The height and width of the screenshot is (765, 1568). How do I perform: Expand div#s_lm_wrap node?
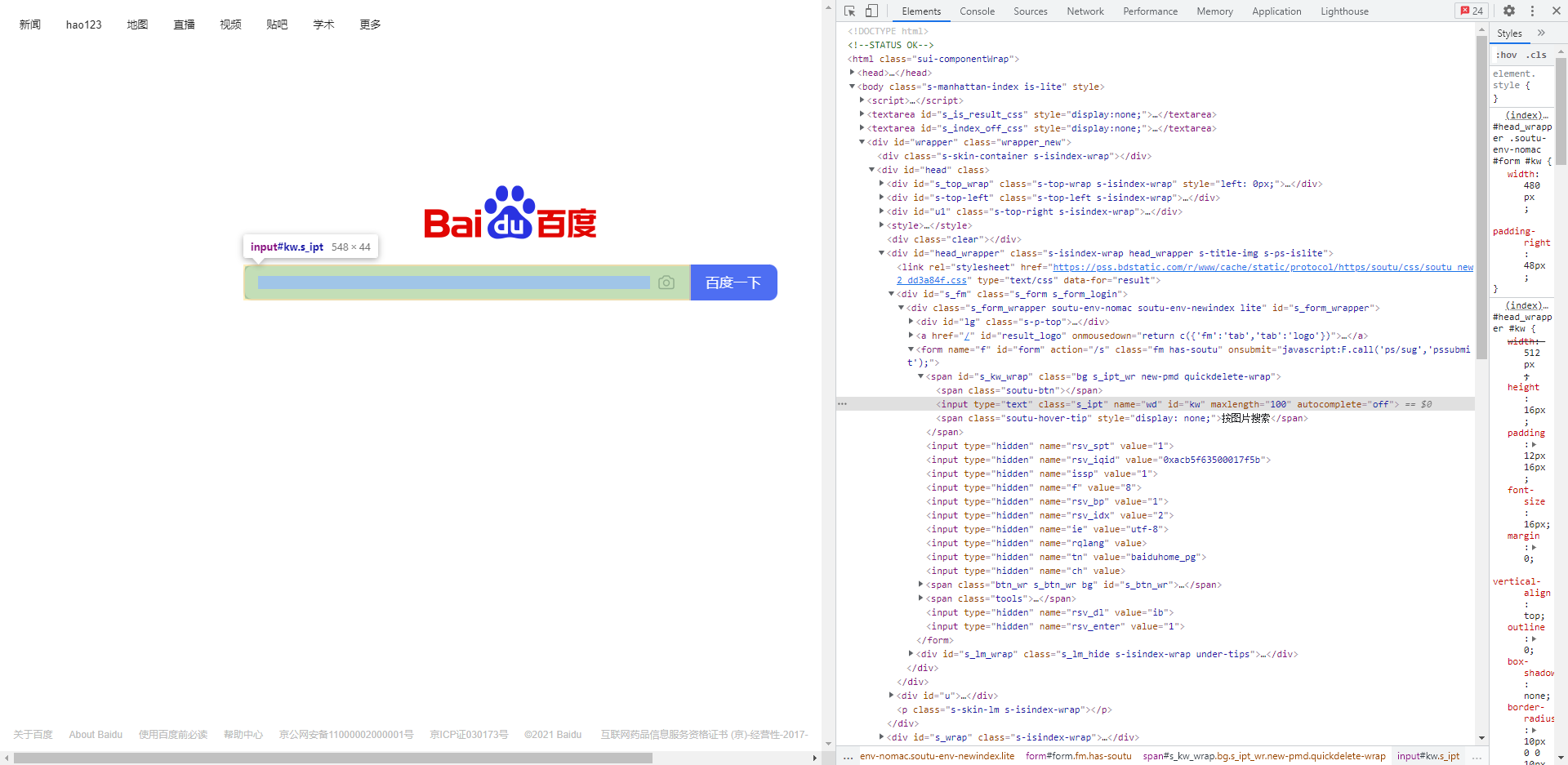[x=911, y=654]
